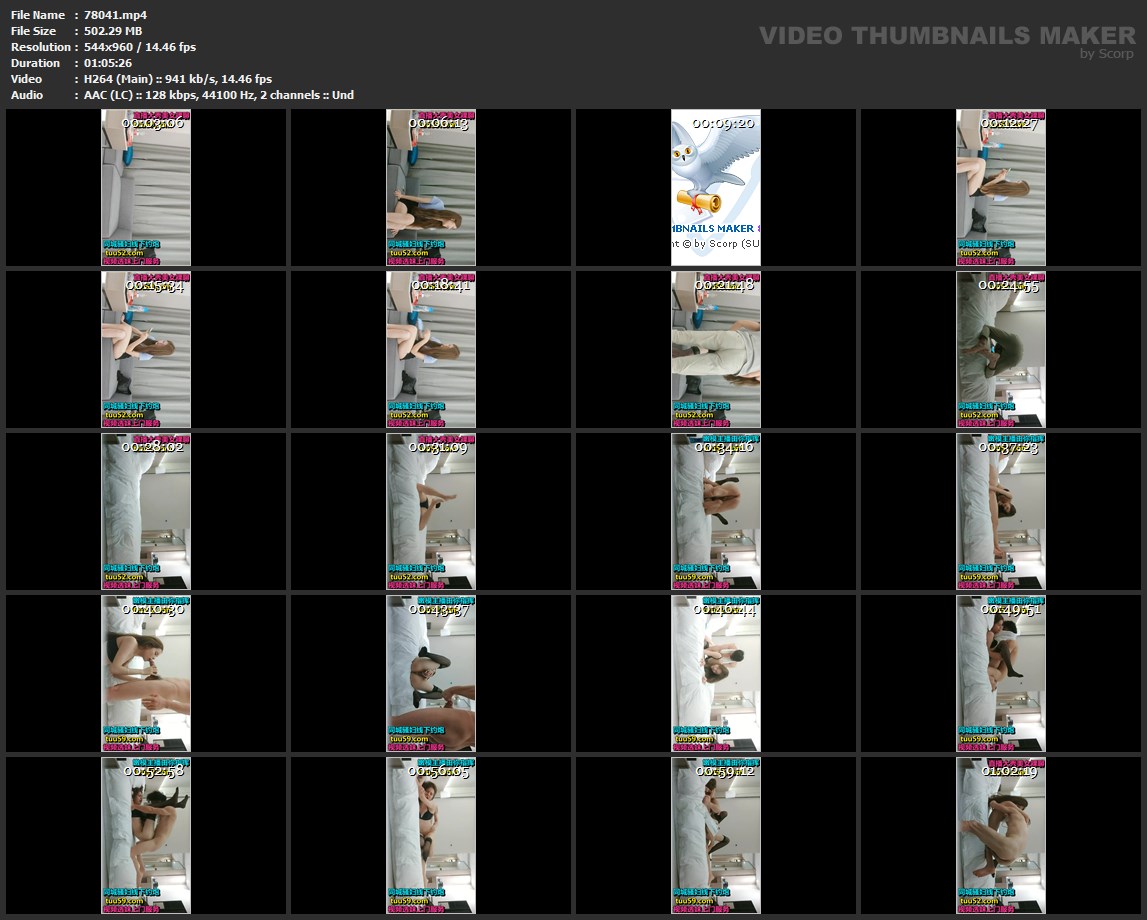Select the File Size value 502.29 MB
Screen dimensions: 1147x920
[x=113, y=31]
